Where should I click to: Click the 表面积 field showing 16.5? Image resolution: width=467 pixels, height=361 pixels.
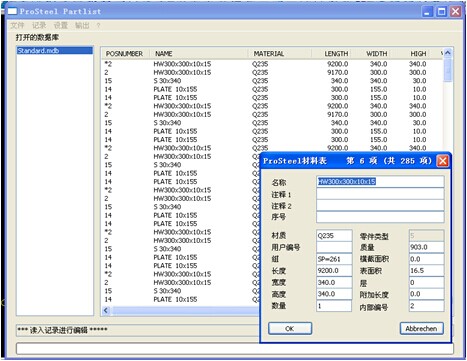426,270
